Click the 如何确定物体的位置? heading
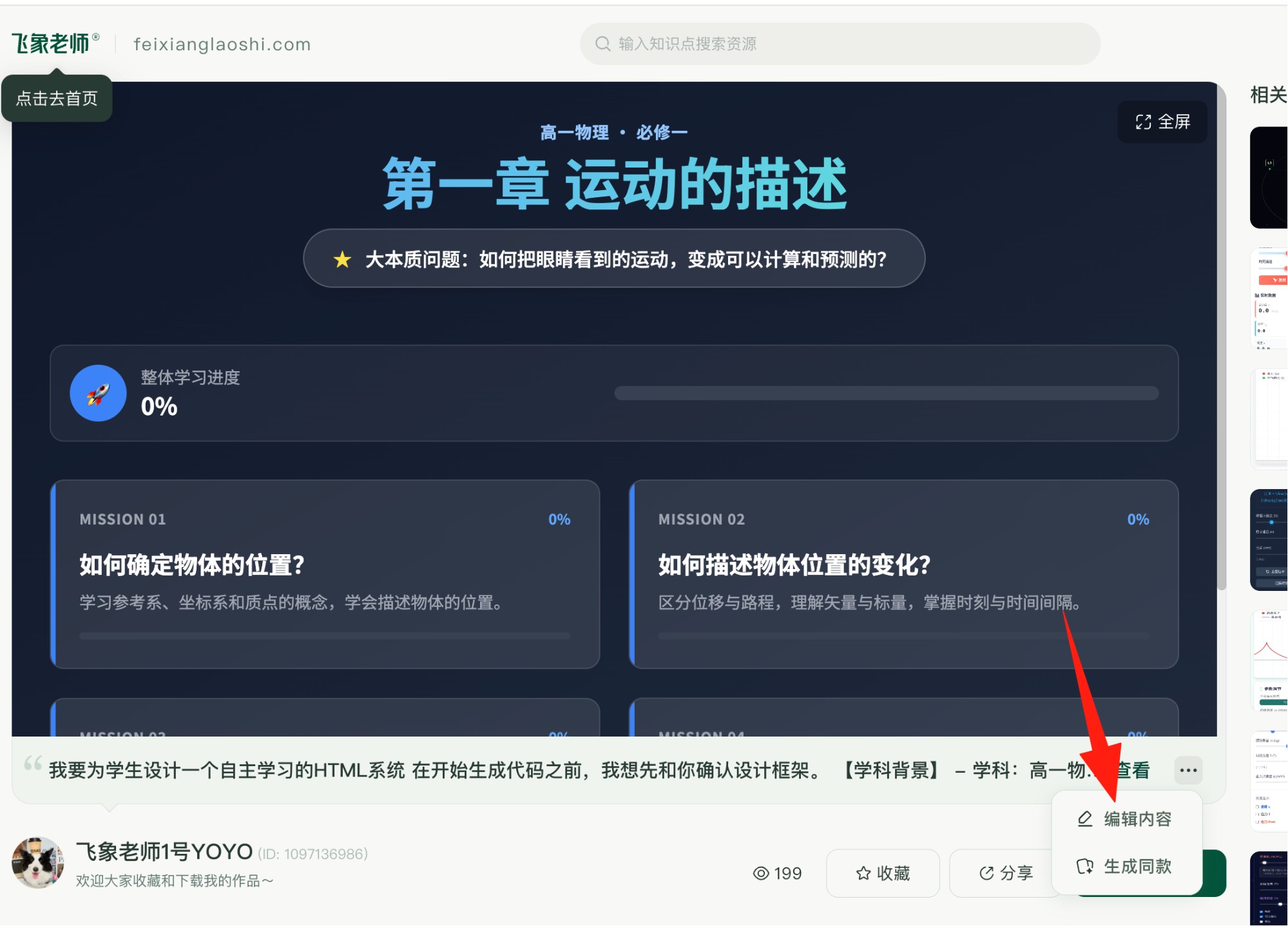 coord(192,565)
